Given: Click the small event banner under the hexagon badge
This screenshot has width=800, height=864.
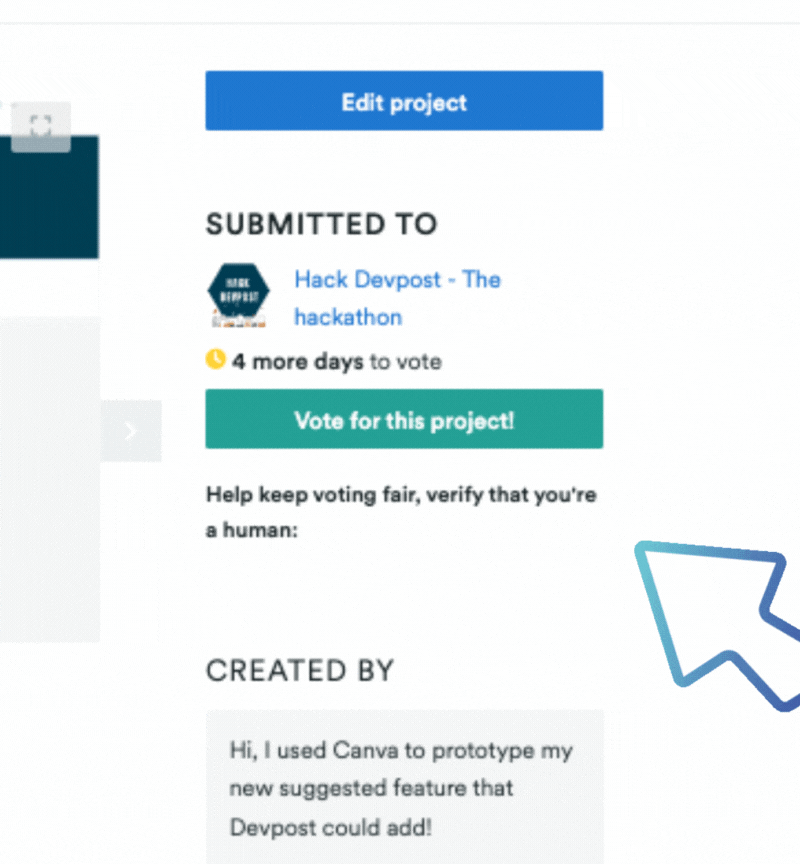Looking at the screenshot, I should pos(238,323).
